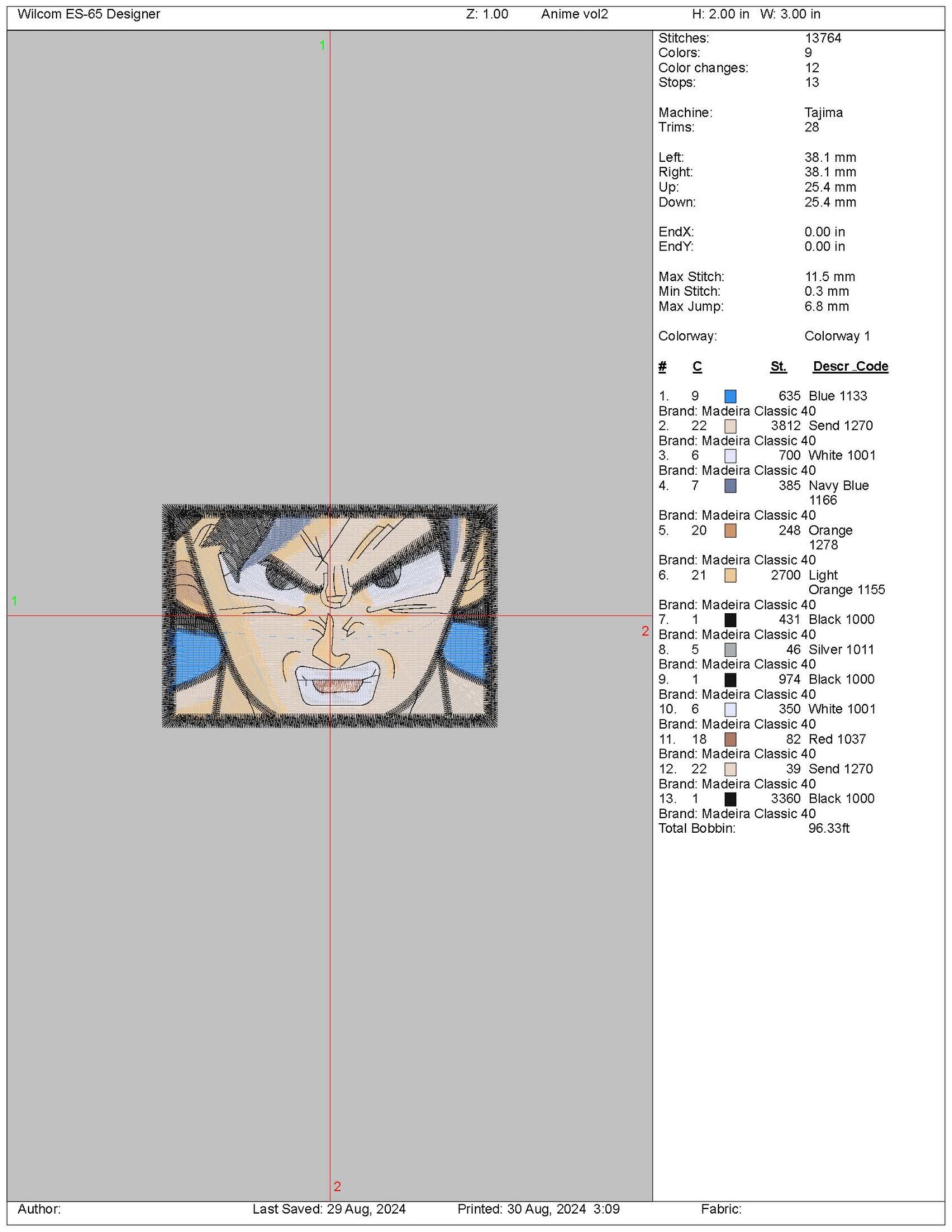Select the Stops value '13'
This screenshot has height=1232, width=952.
(x=812, y=83)
